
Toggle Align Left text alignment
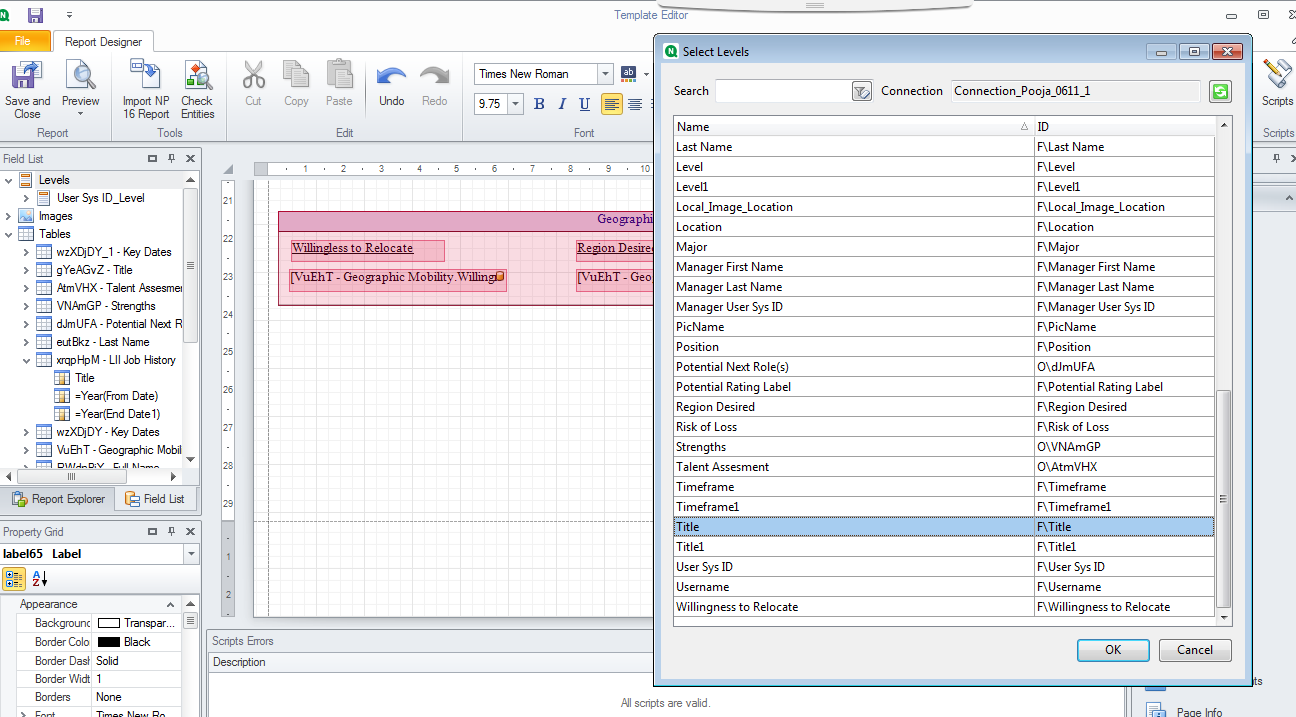611,104
